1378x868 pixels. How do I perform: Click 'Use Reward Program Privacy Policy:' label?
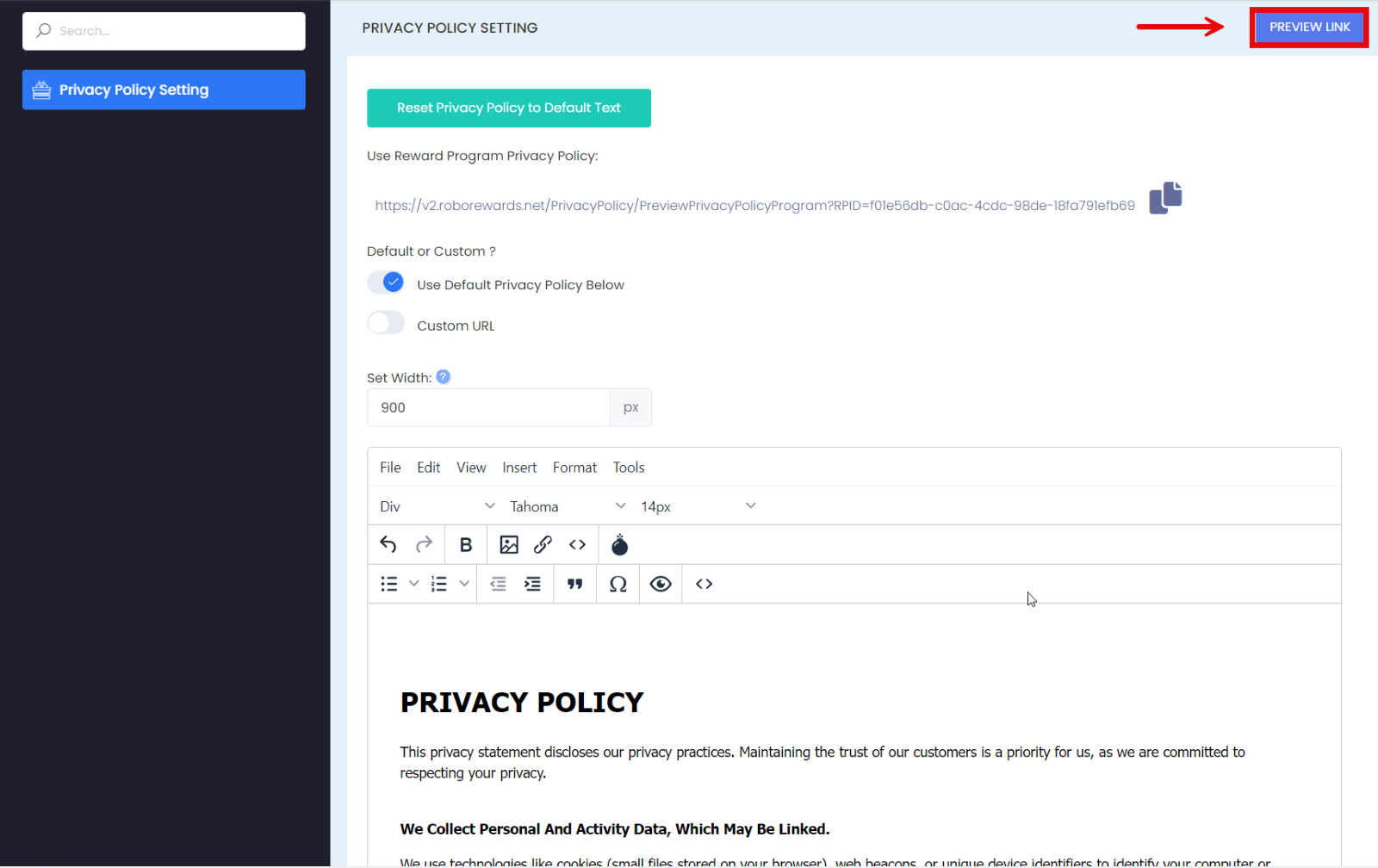482,156
